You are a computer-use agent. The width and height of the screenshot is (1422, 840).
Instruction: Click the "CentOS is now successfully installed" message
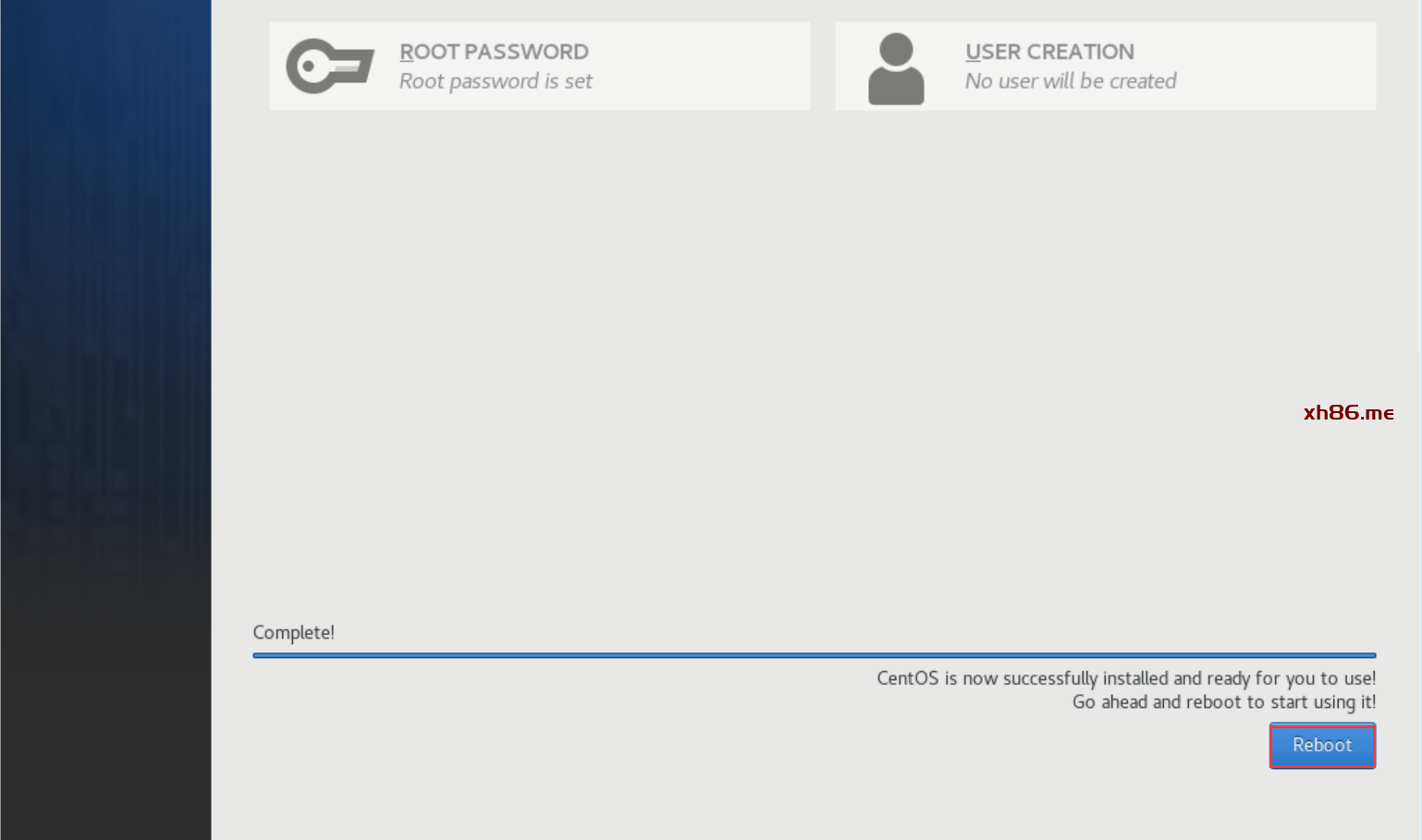(x=1125, y=678)
